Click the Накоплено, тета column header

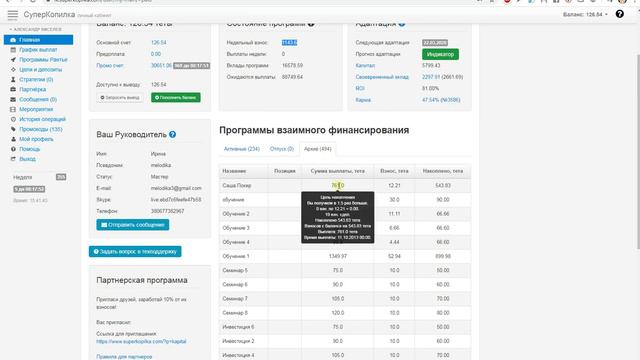[443, 171]
